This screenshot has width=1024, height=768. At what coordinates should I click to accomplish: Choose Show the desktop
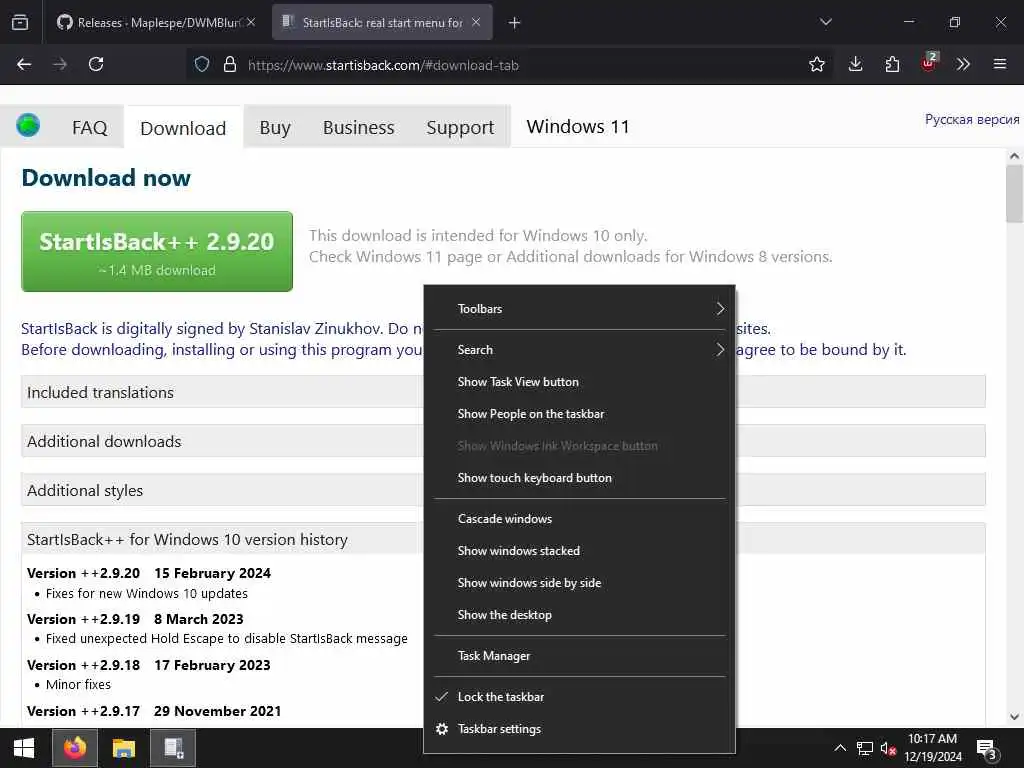pyautogui.click(x=579, y=615)
